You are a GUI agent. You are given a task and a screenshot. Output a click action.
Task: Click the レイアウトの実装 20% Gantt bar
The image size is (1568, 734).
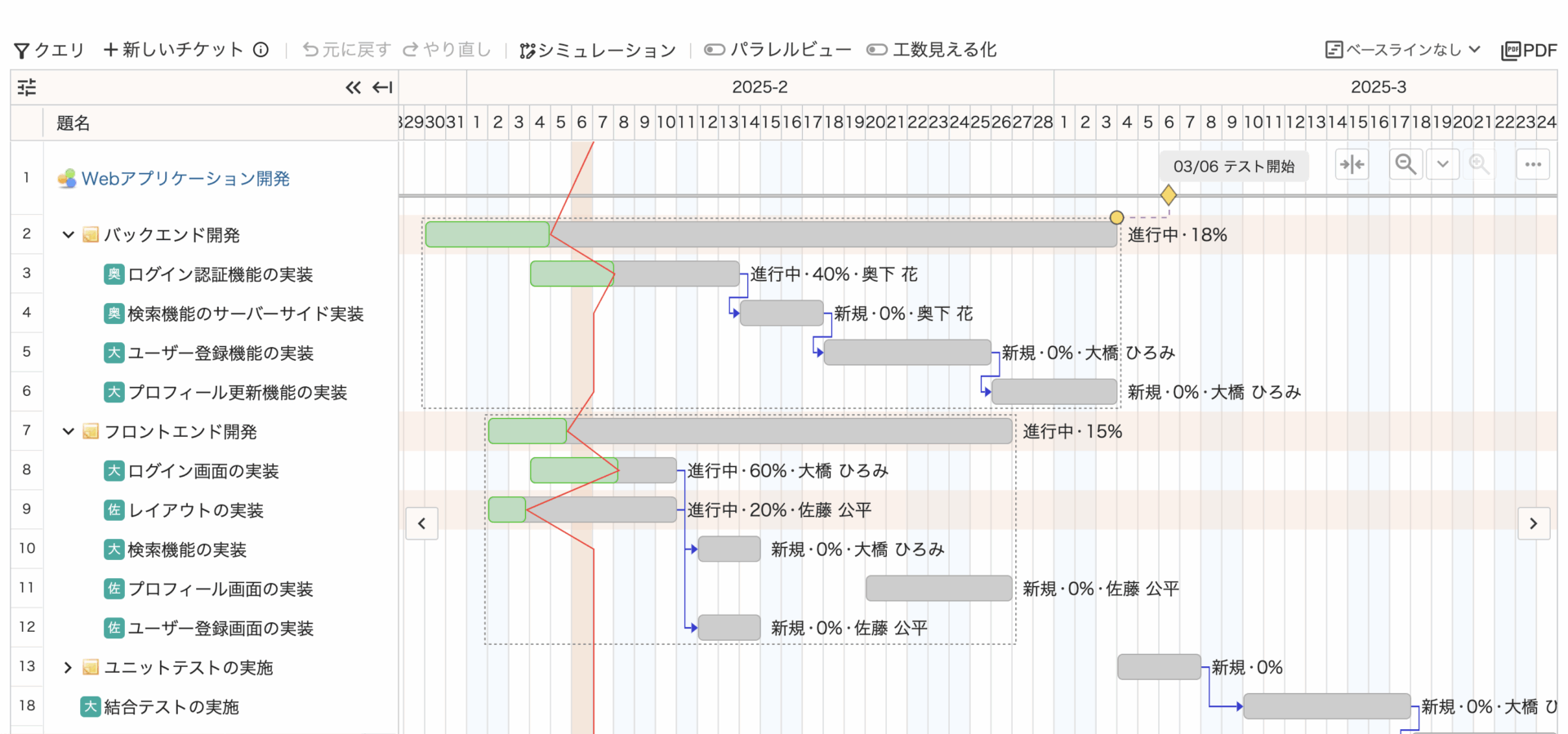[582, 509]
